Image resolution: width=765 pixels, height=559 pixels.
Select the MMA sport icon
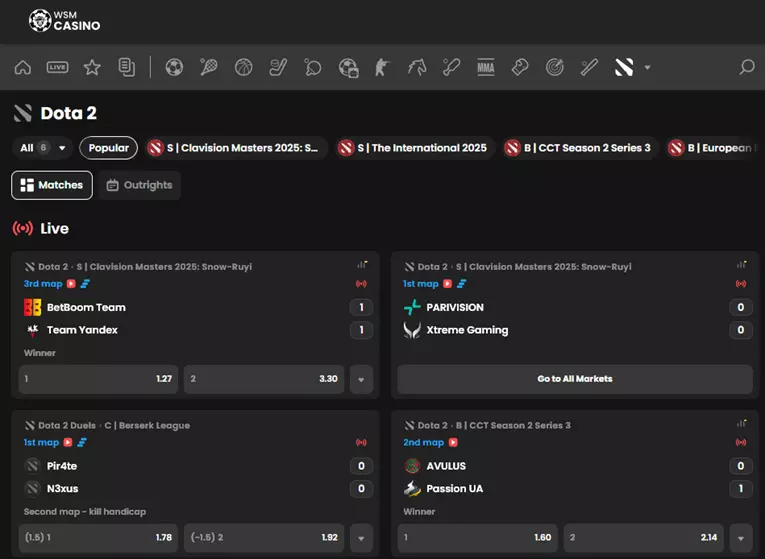[x=485, y=67]
